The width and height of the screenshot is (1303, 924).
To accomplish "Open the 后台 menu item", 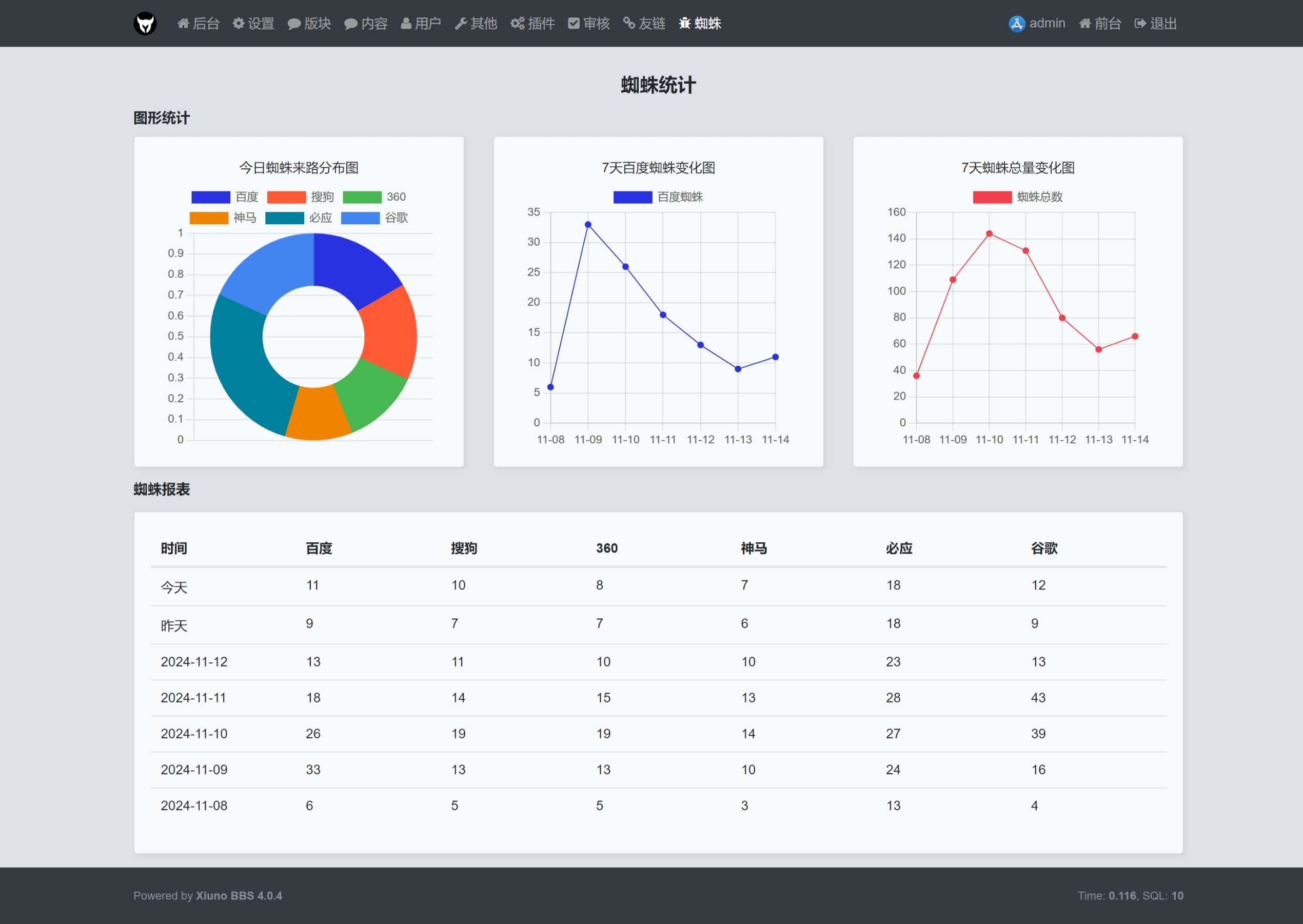I will (x=198, y=23).
